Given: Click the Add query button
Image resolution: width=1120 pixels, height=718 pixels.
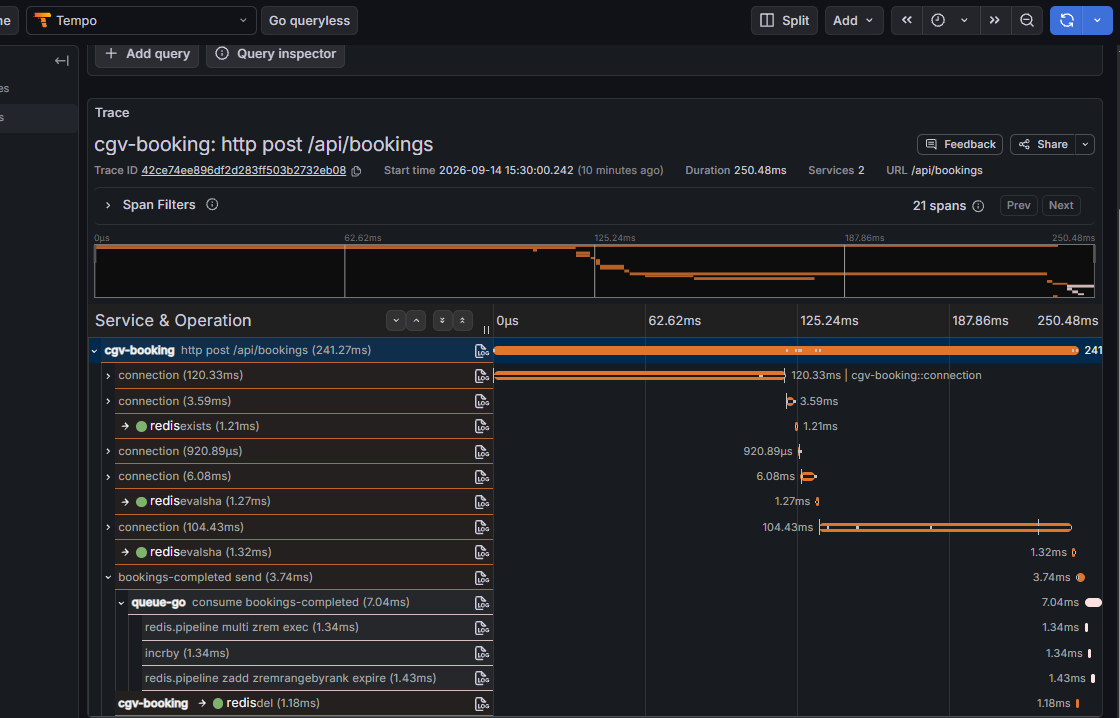Looking at the screenshot, I should 147,54.
